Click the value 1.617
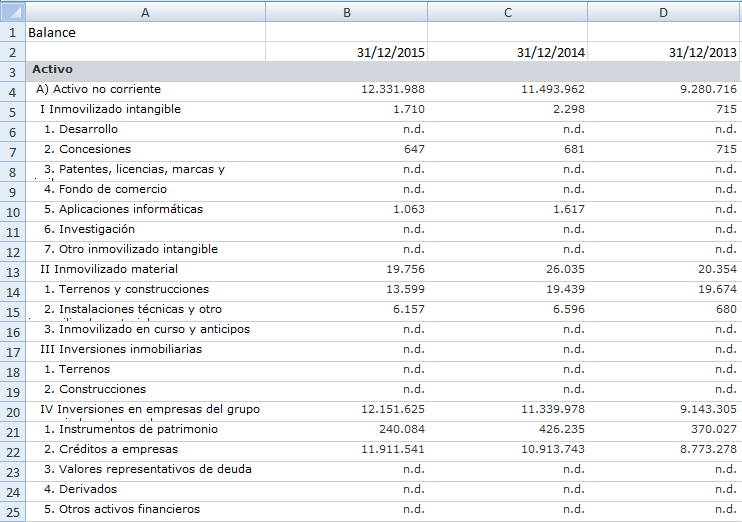The width and height of the screenshot is (742, 522). tap(569, 209)
